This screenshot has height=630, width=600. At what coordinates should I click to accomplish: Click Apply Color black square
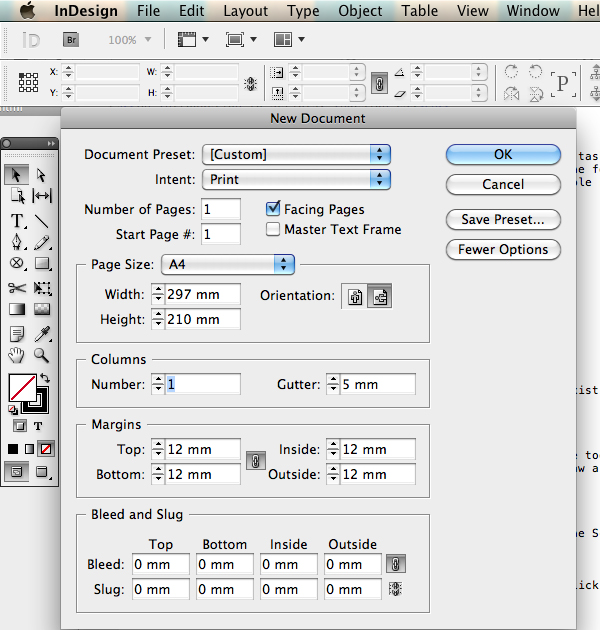tap(13, 449)
